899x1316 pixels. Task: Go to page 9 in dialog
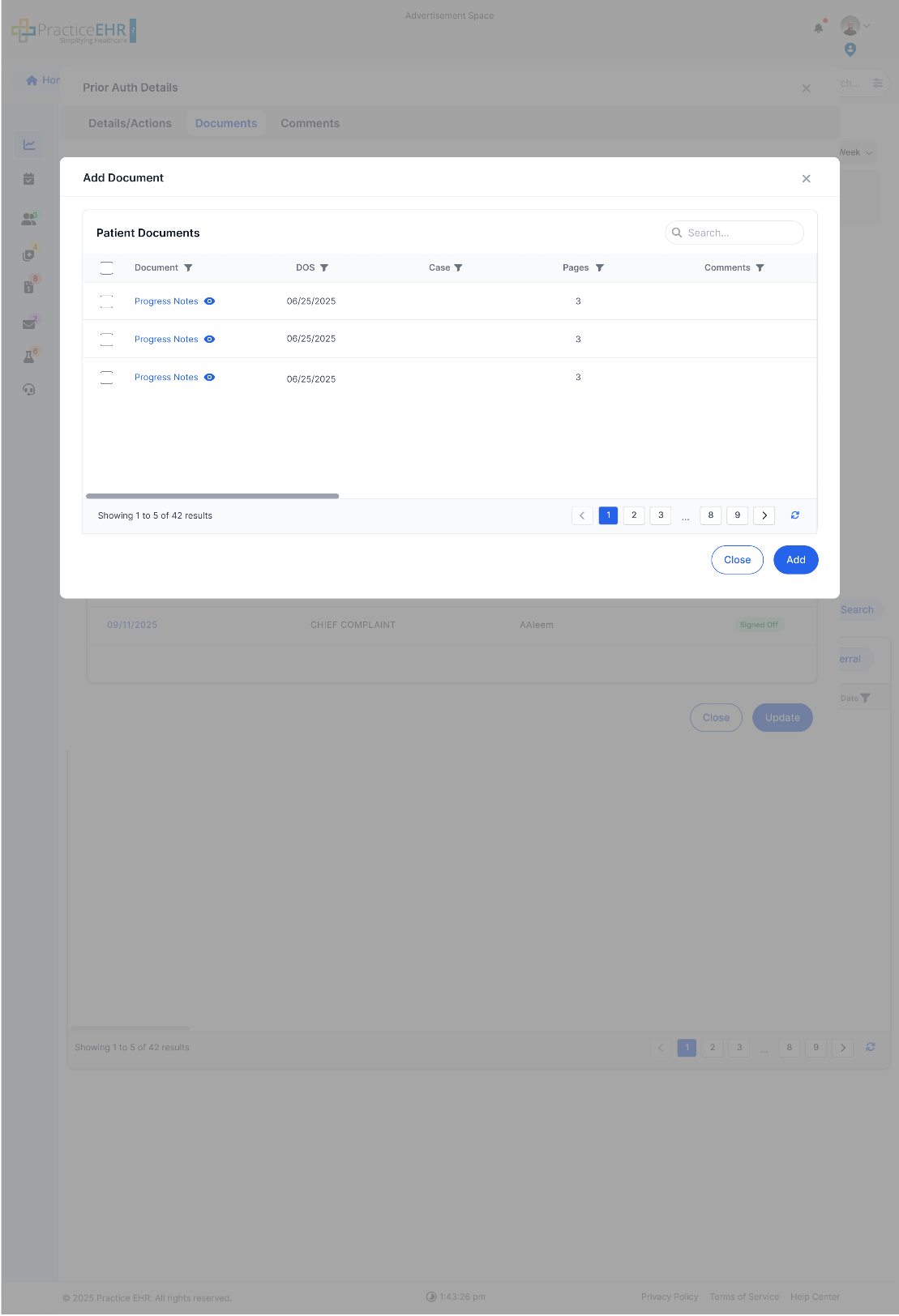pos(738,515)
